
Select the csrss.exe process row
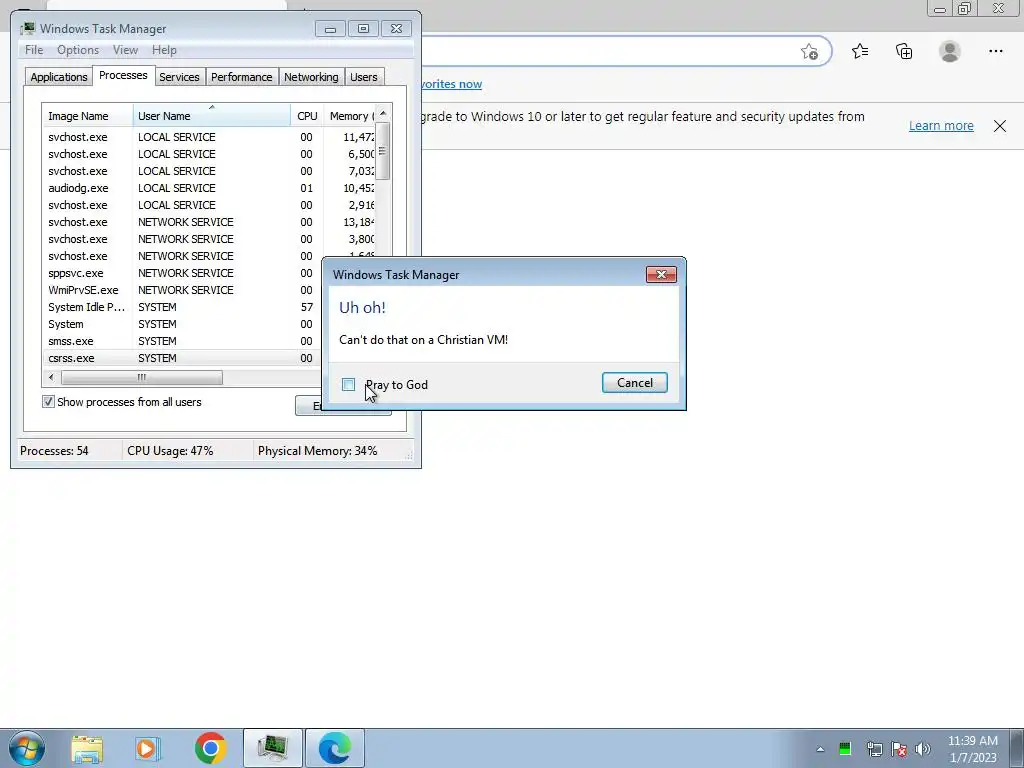tap(182, 358)
